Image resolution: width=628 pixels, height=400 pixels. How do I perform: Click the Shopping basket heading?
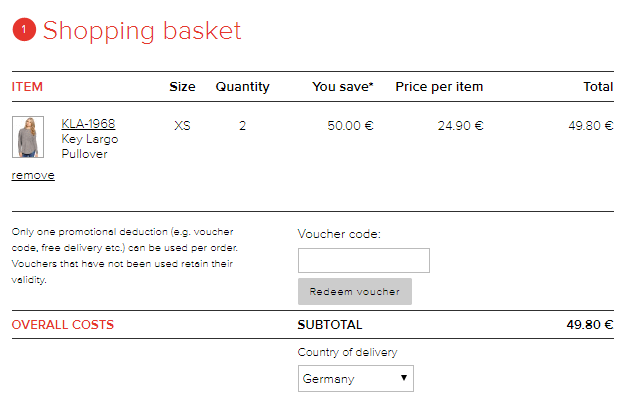(x=142, y=31)
